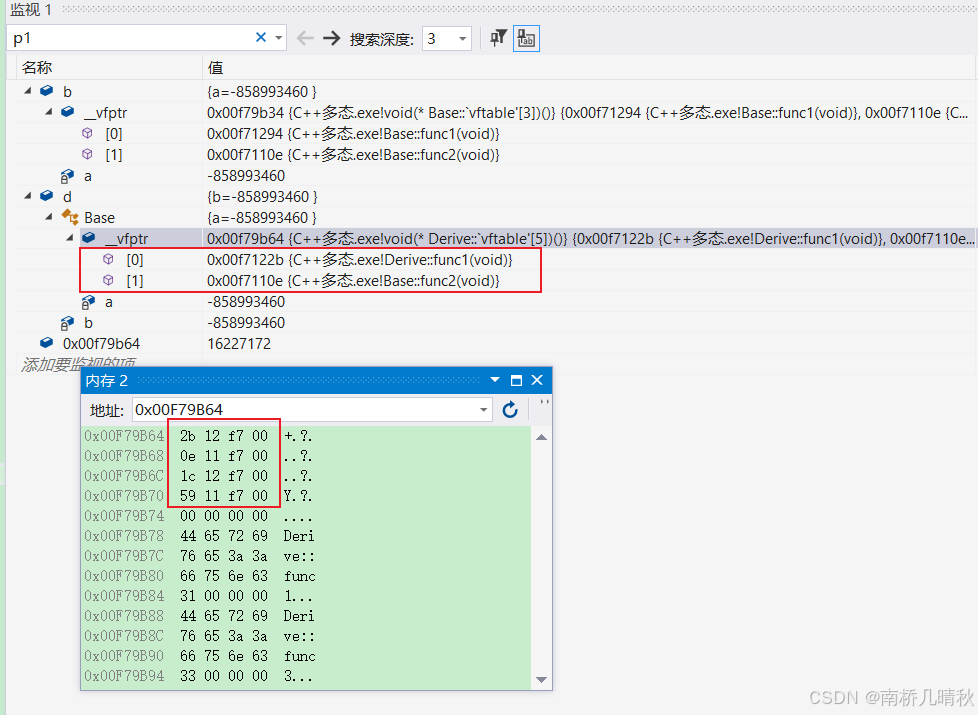Clear the p1 search box with the X

pos(261,38)
